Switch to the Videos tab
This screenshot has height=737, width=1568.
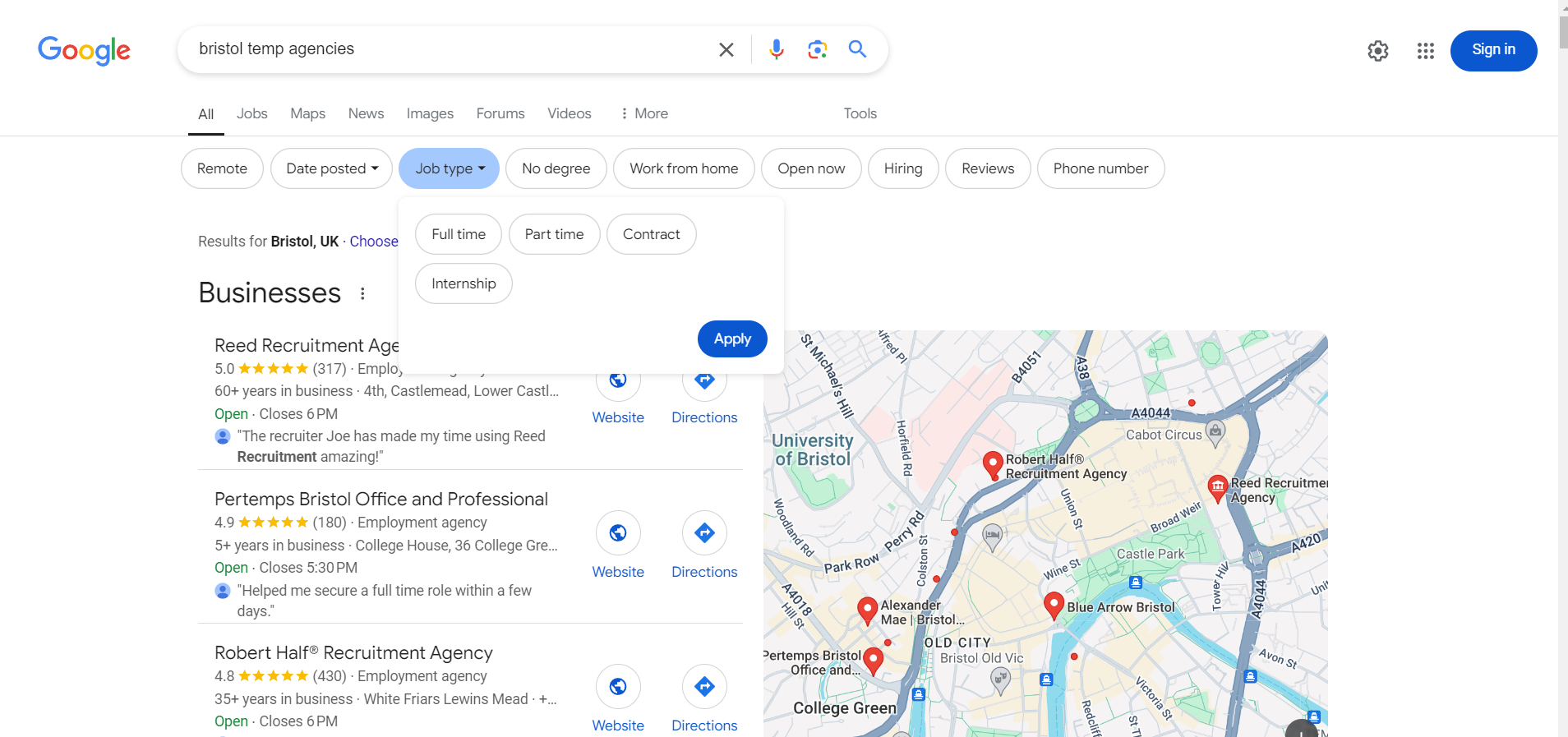(x=570, y=113)
